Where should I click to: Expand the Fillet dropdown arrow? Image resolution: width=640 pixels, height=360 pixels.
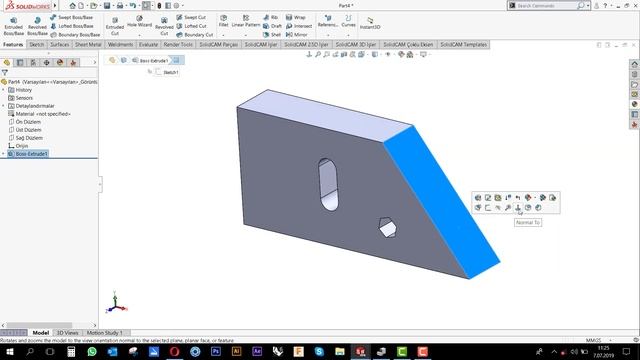point(223,36)
